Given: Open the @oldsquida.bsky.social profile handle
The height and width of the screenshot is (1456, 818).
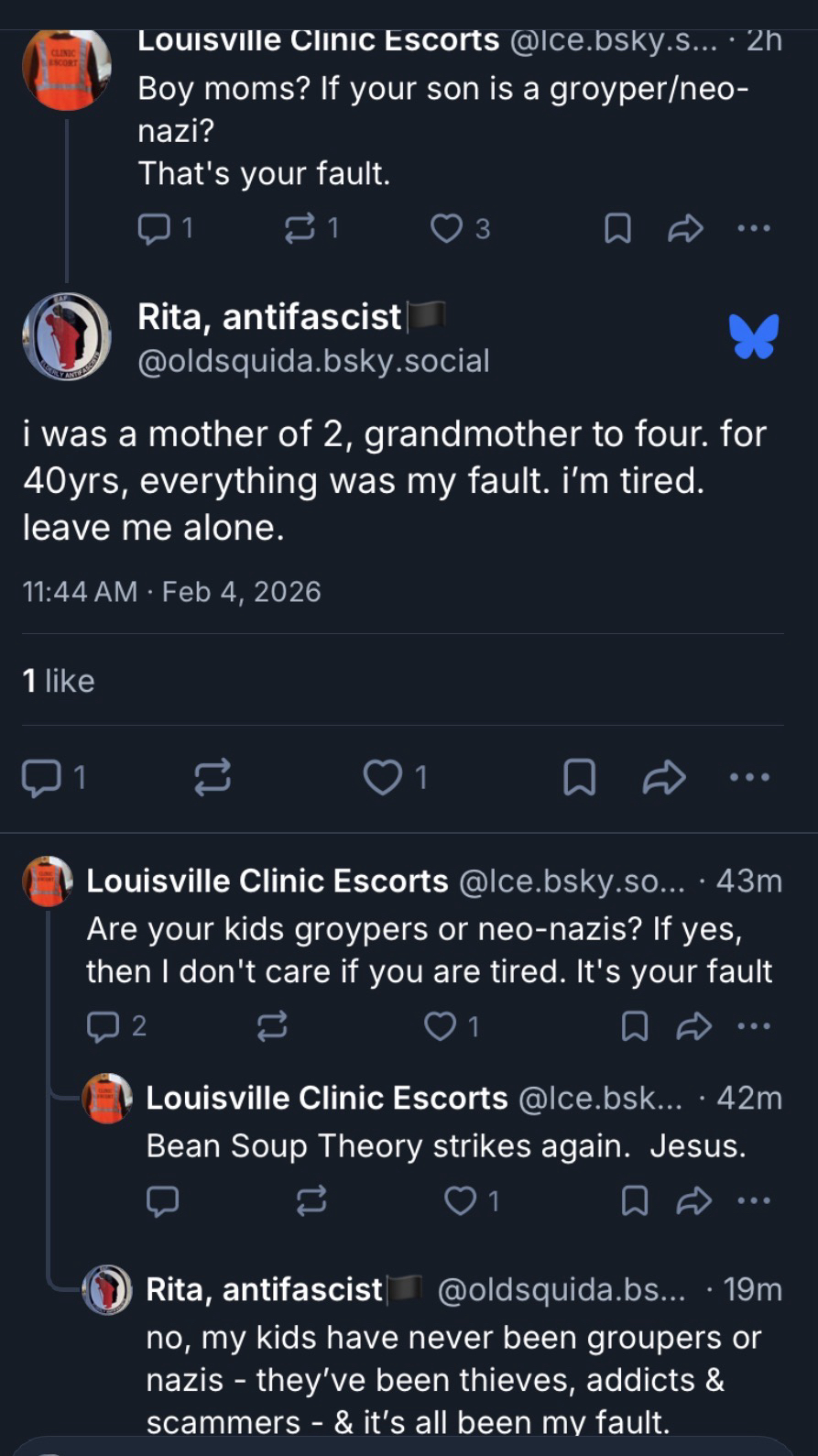Looking at the screenshot, I should click(x=313, y=361).
